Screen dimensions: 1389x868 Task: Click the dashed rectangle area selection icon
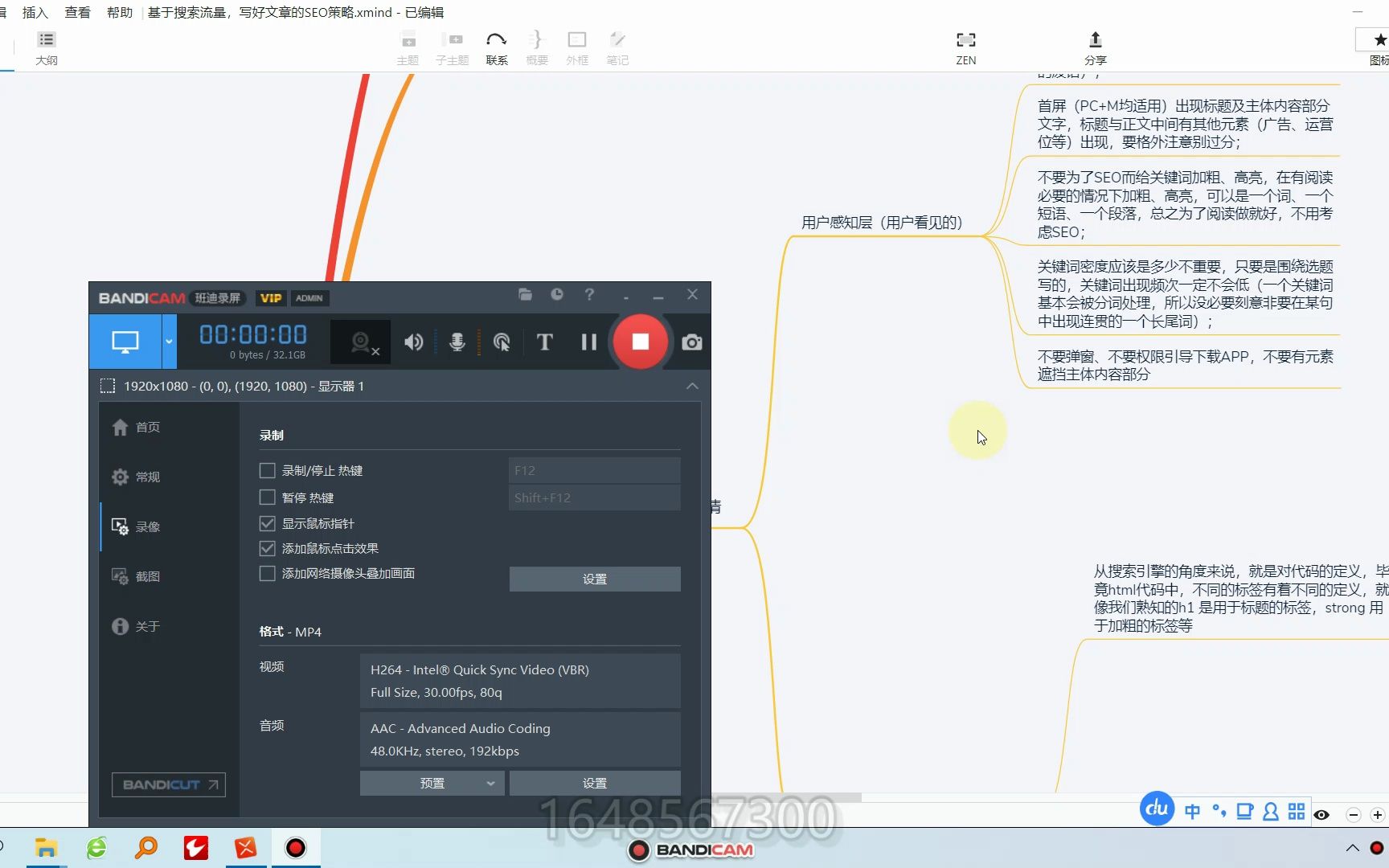pos(107,387)
